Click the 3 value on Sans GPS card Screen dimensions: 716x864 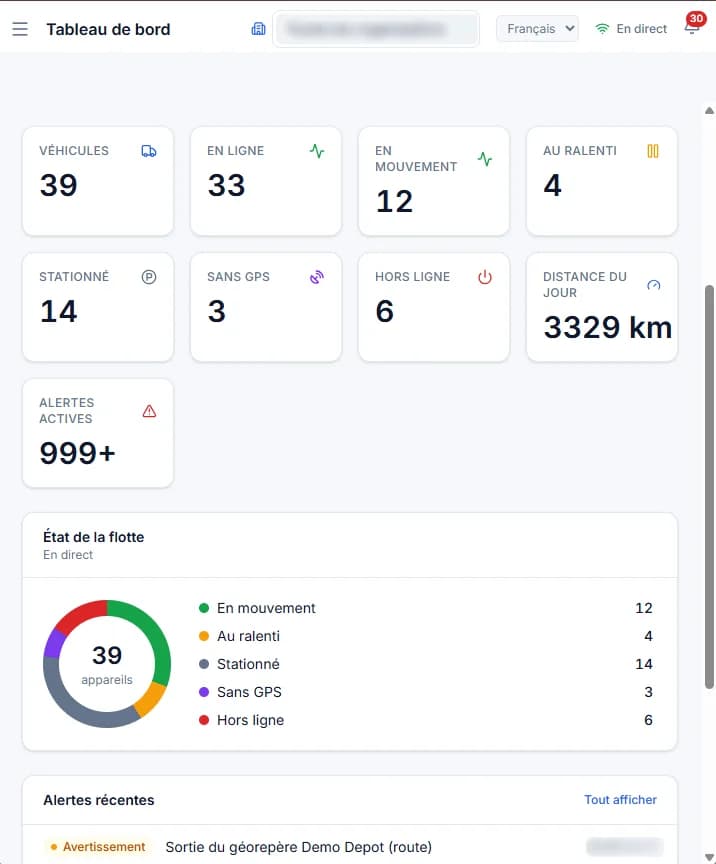[217, 311]
